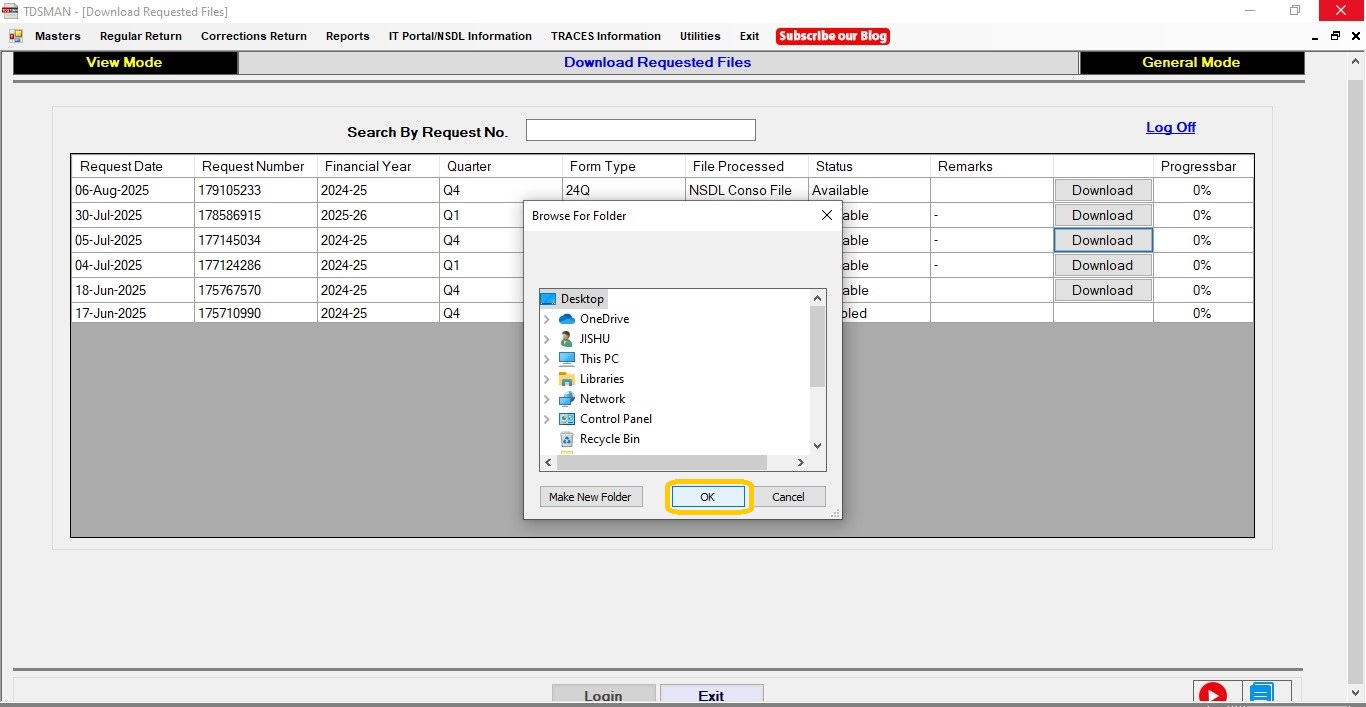Click the Control Panel icon in folder tree
Image resolution: width=1366 pixels, height=707 pixels.
point(567,419)
